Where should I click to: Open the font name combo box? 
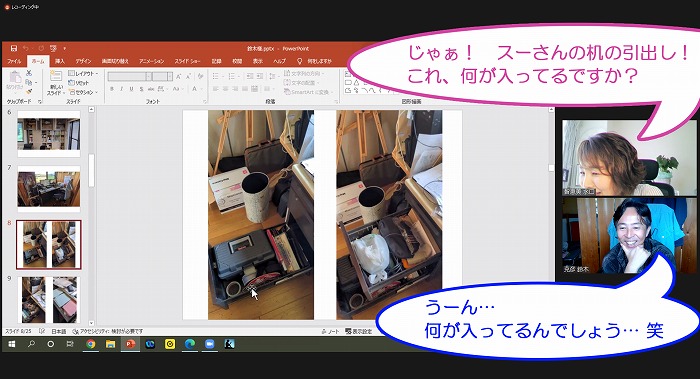coord(129,76)
